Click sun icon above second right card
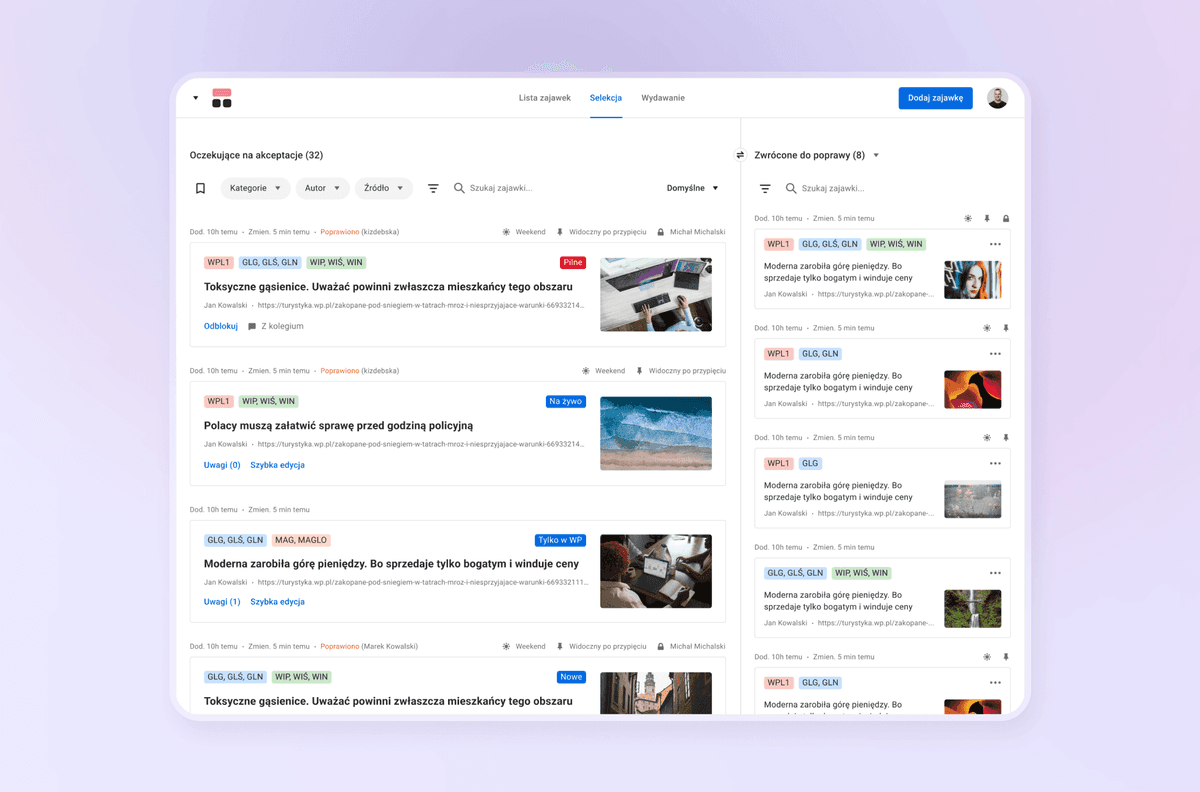Screen dimensions: 1200x792 click(987, 328)
